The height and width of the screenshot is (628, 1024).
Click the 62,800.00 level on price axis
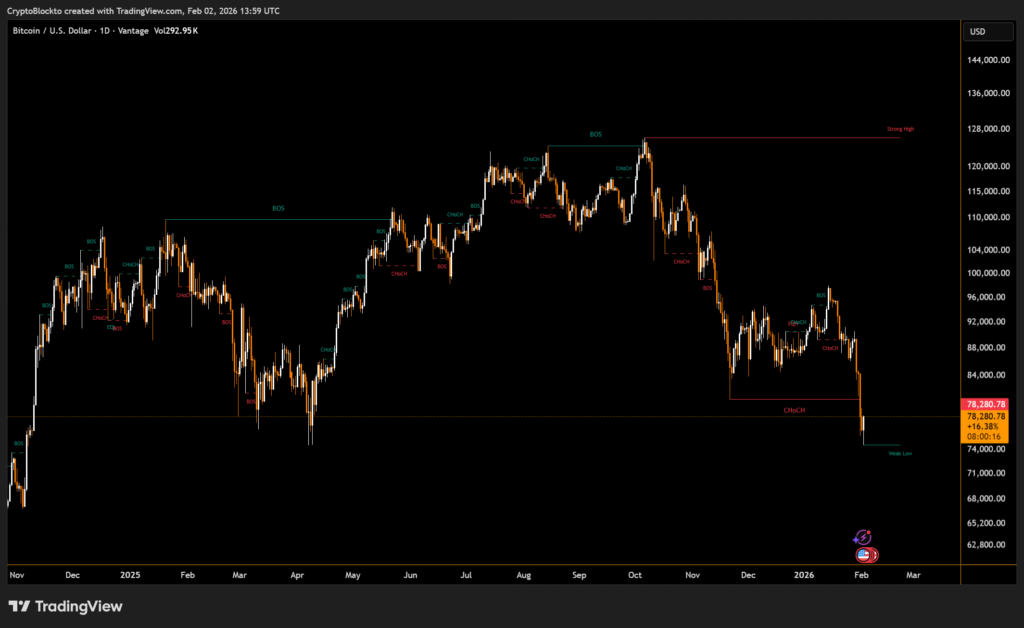(989, 545)
